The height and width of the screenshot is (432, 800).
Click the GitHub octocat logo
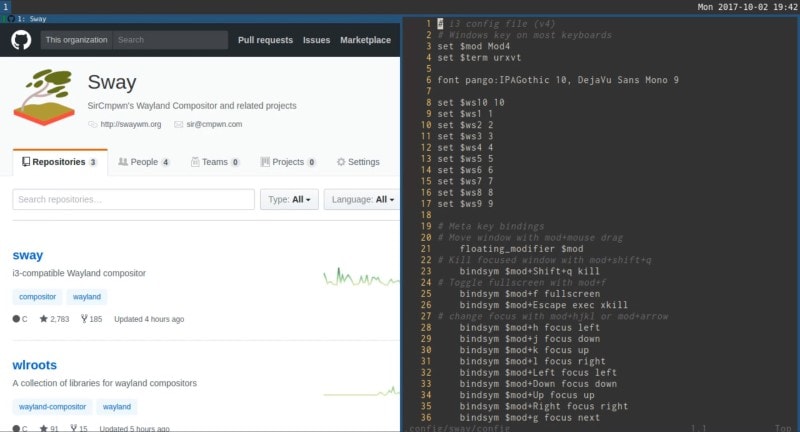point(21,40)
